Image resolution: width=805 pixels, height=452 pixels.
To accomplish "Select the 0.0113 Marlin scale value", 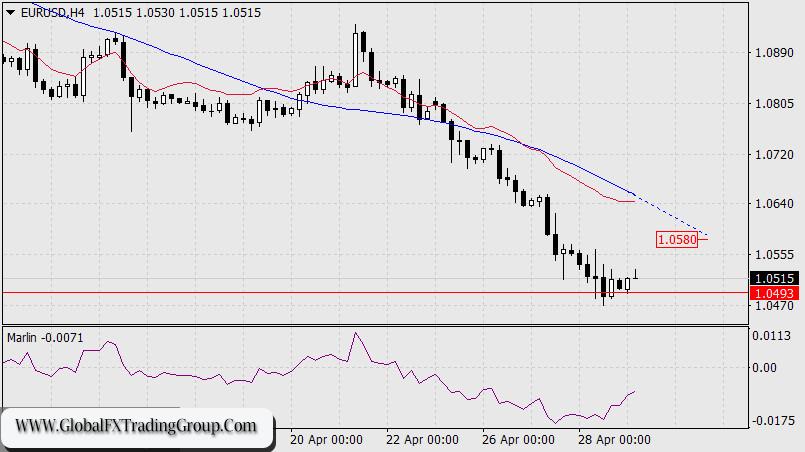I will coord(772,336).
